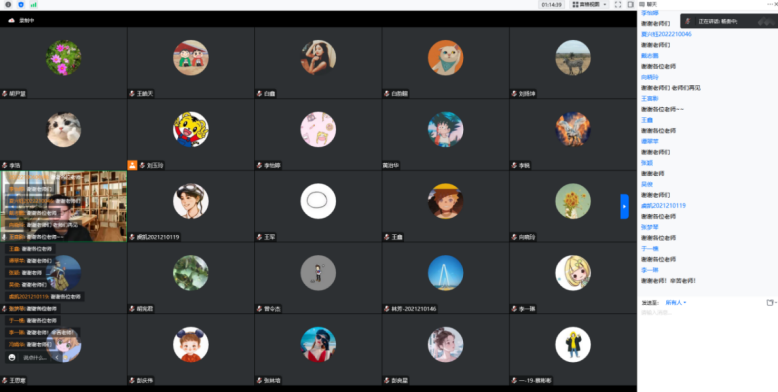The height and width of the screenshot is (392, 778).
Task: Check the green network signal bars icon
Action: coord(33,4)
